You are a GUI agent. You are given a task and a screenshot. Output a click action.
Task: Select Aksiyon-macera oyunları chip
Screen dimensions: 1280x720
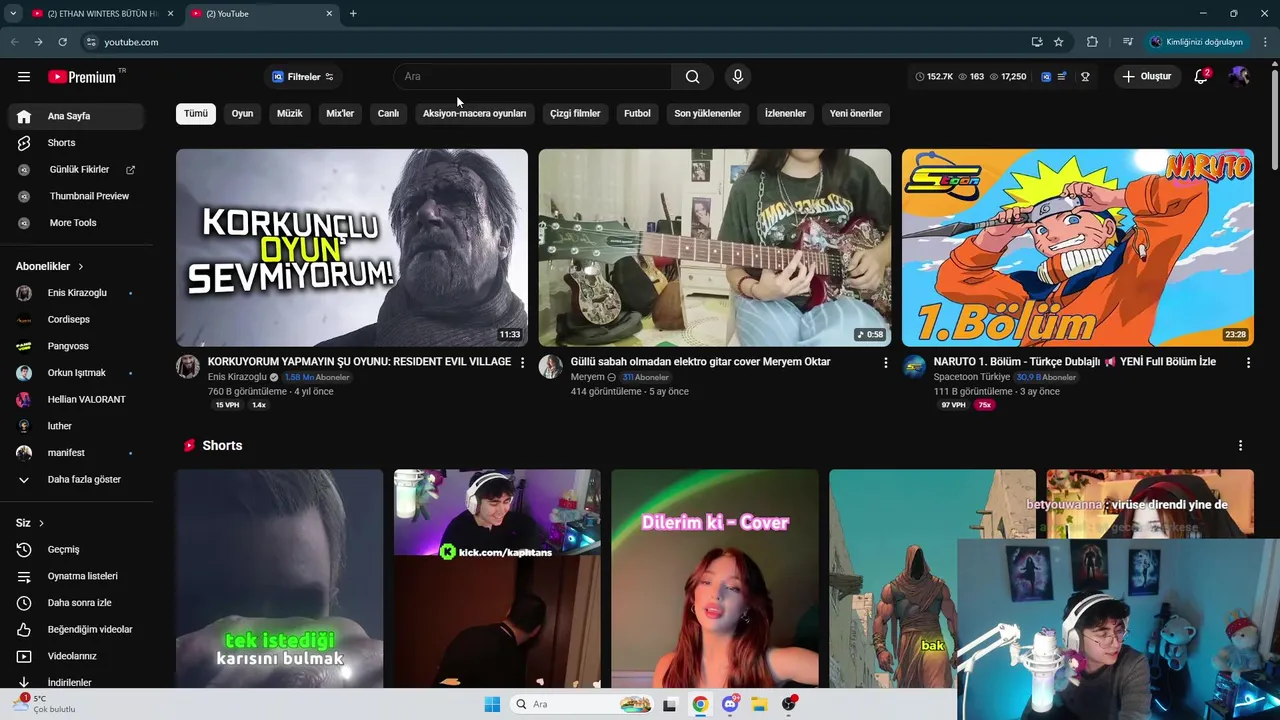[x=474, y=113]
